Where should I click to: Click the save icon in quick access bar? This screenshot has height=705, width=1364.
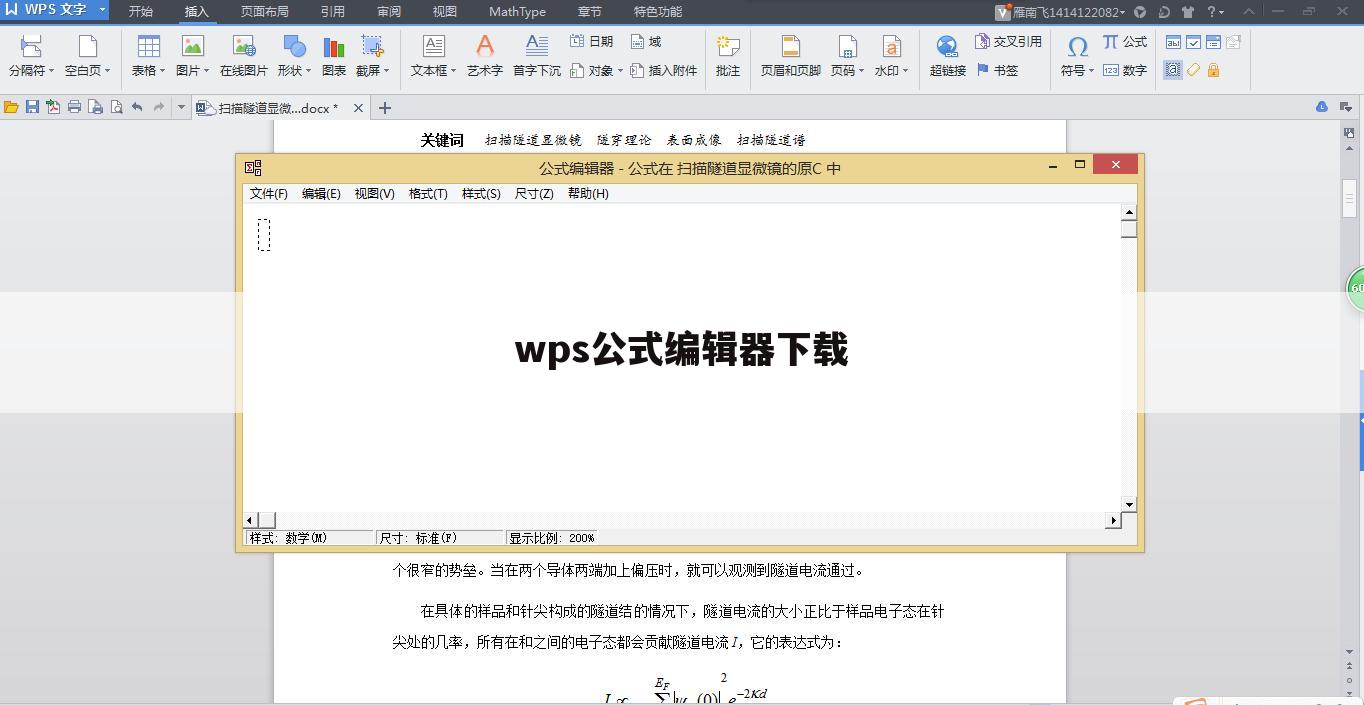pyautogui.click(x=32, y=107)
